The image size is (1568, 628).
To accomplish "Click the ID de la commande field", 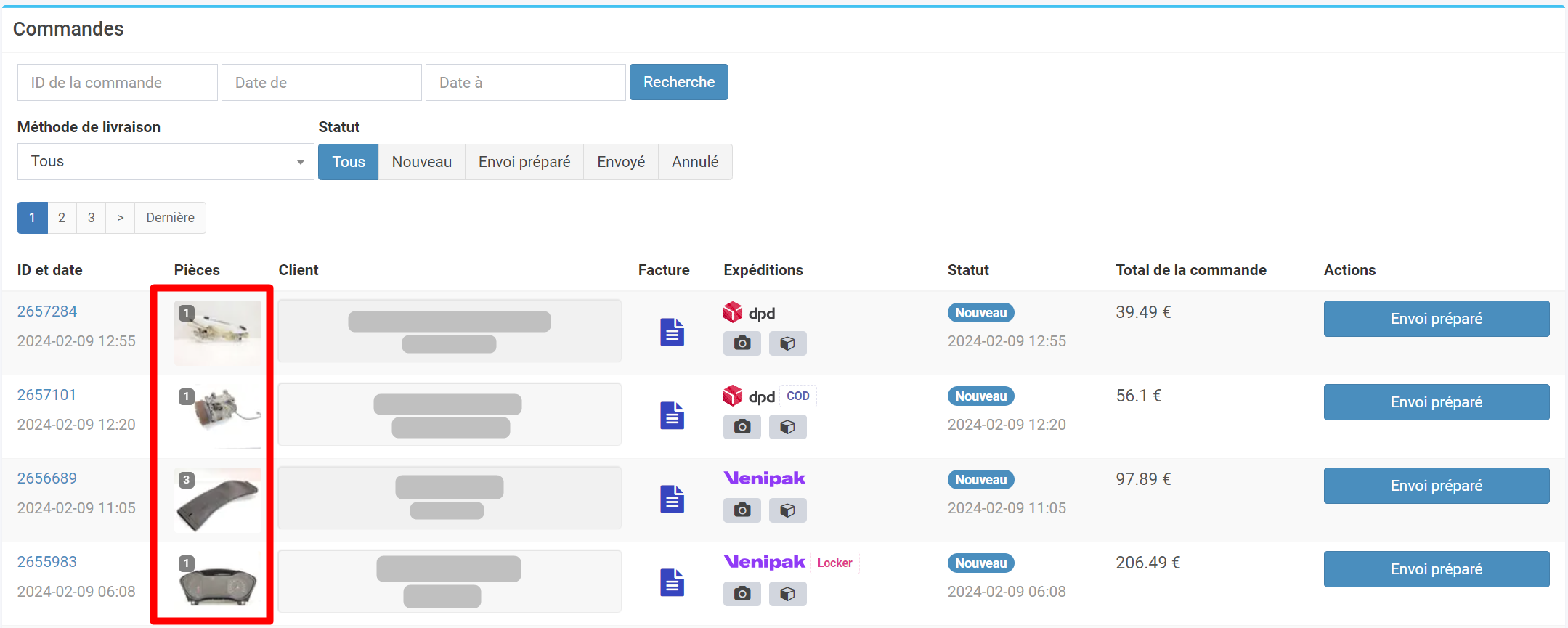I will 117,83.
